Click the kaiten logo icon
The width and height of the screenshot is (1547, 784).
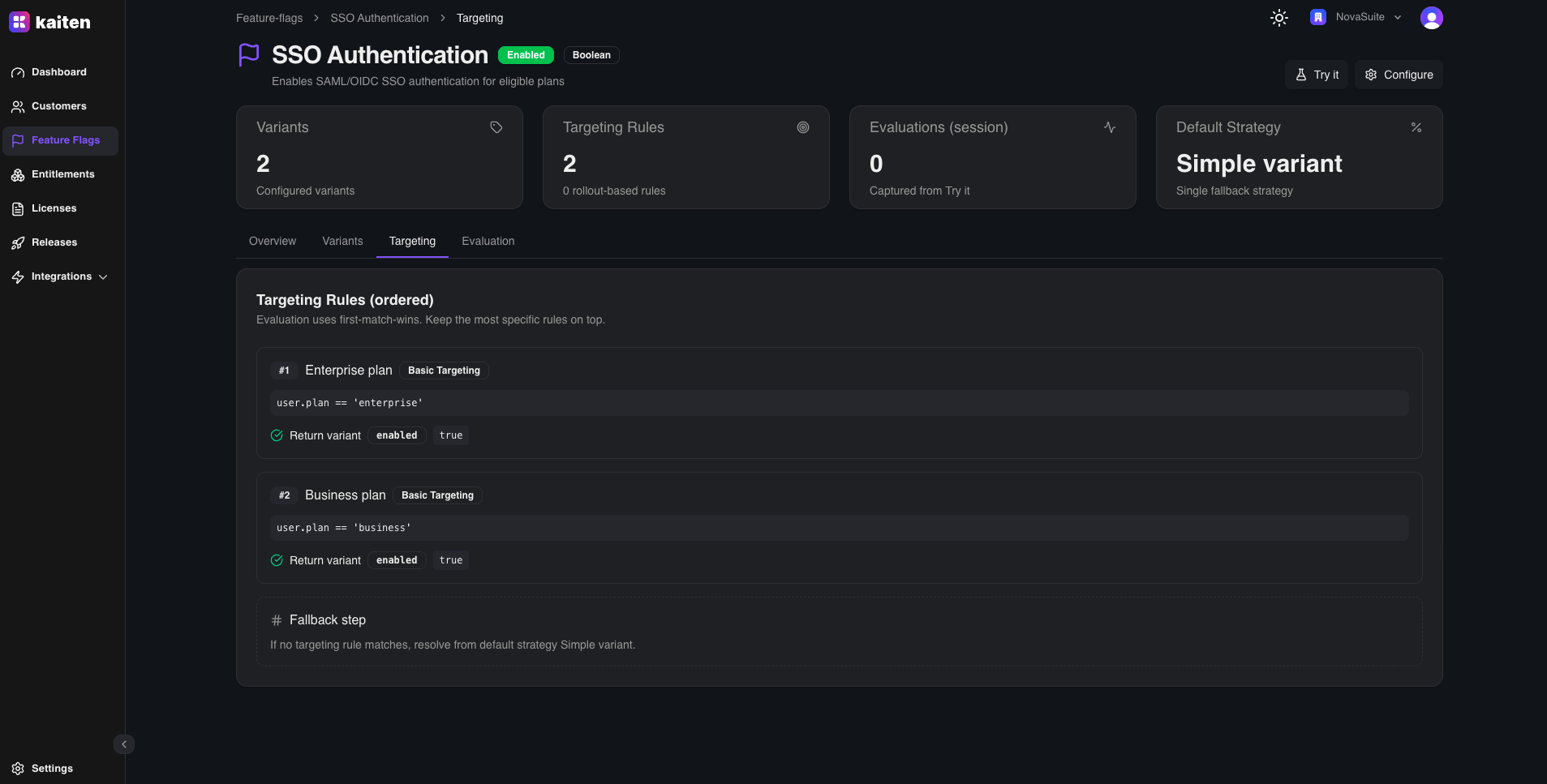[x=19, y=22]
